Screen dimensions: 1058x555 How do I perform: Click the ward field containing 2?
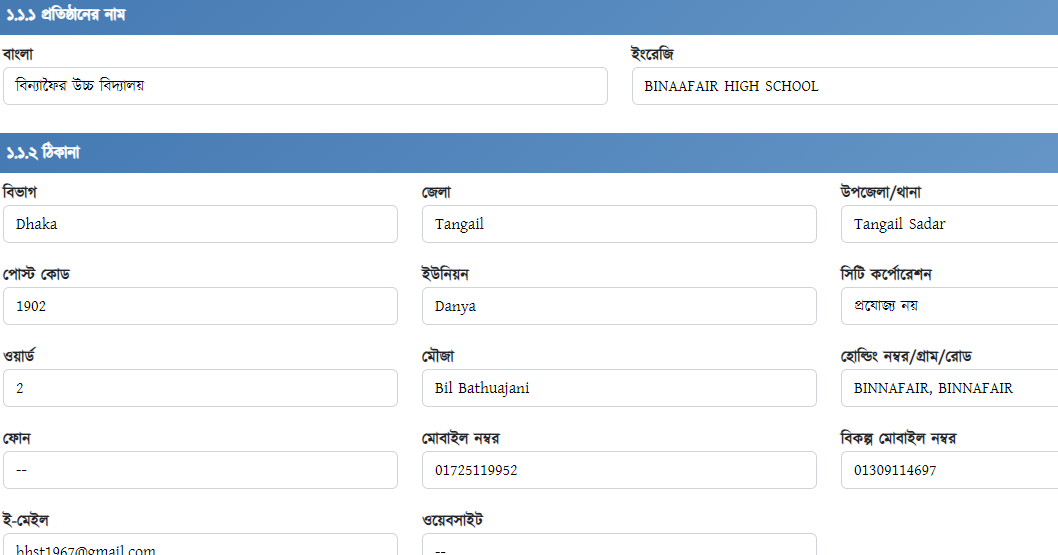(200, 388)
